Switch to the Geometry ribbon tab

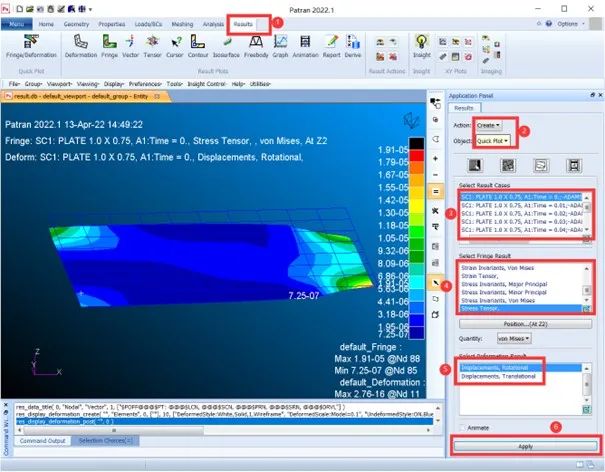pyautogui.click(x=76, y=24)
